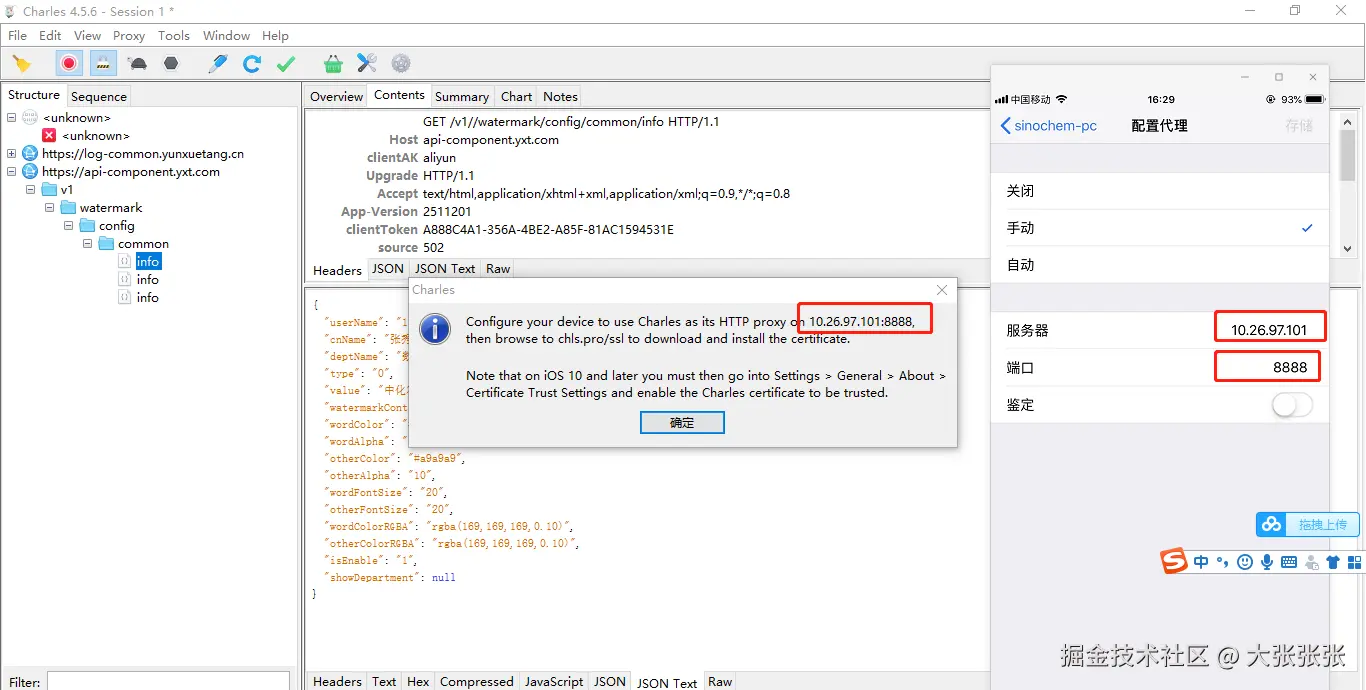Enable throttling with the turtle icon
The image size is (1366, 690).
coord(138,63)
